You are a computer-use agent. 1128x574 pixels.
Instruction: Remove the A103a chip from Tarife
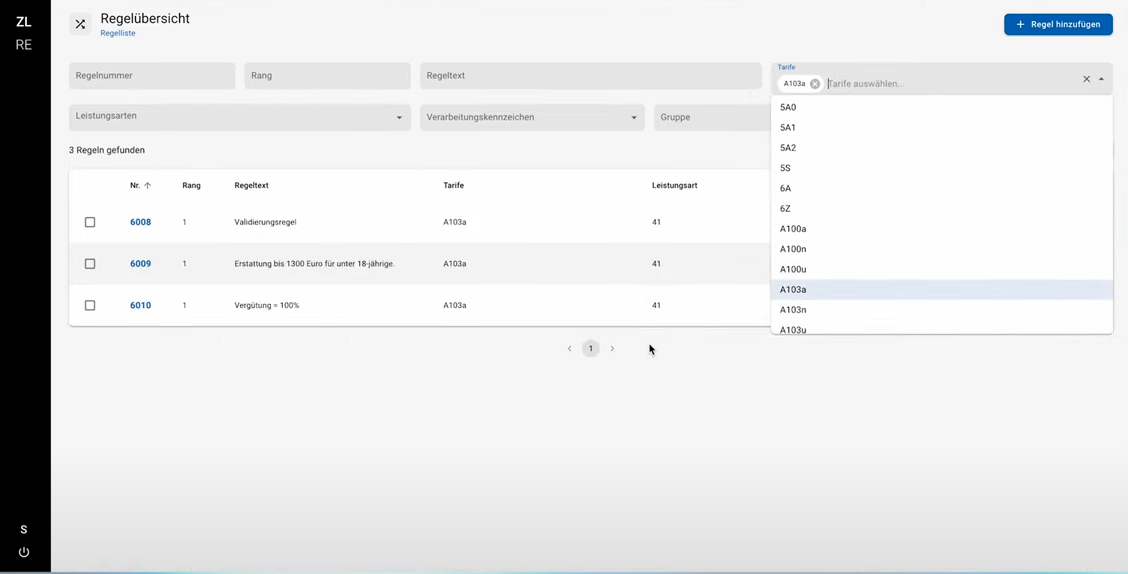(815, 84)
